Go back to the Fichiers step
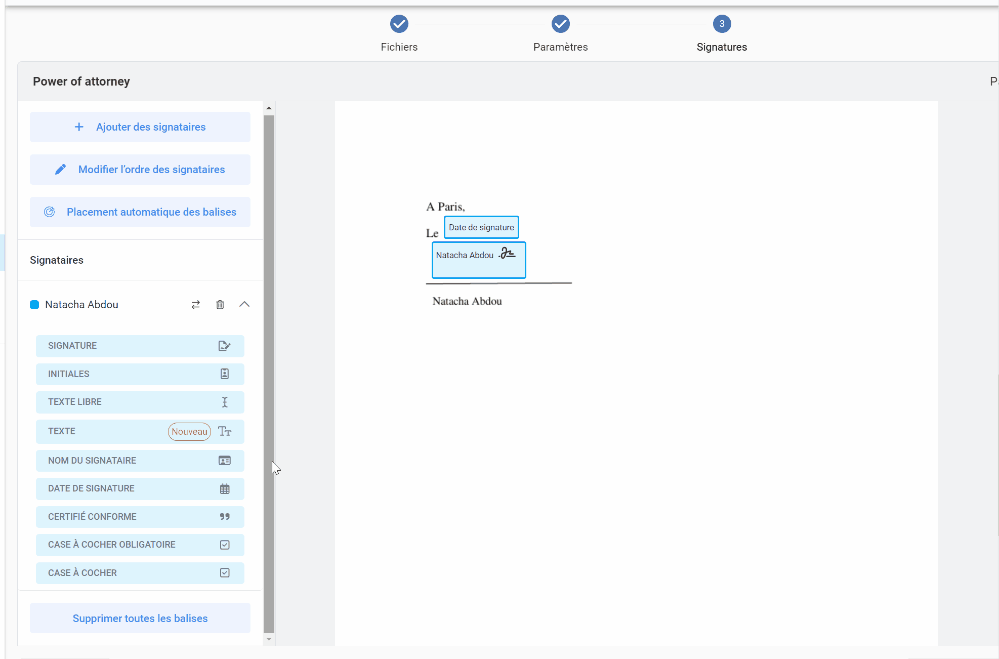 tap(399, 24)
